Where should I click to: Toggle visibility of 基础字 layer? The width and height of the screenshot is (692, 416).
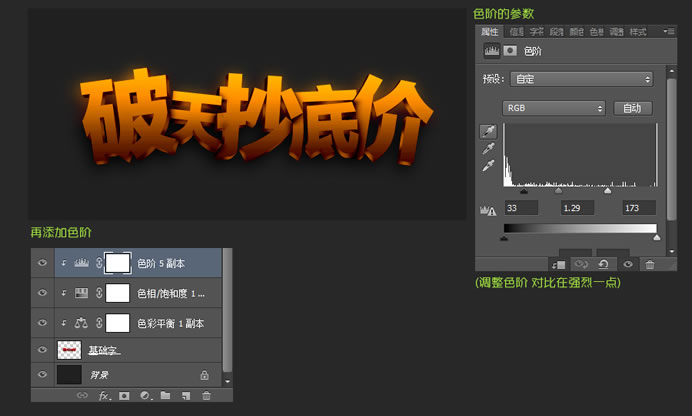click(x=42, y=350)
